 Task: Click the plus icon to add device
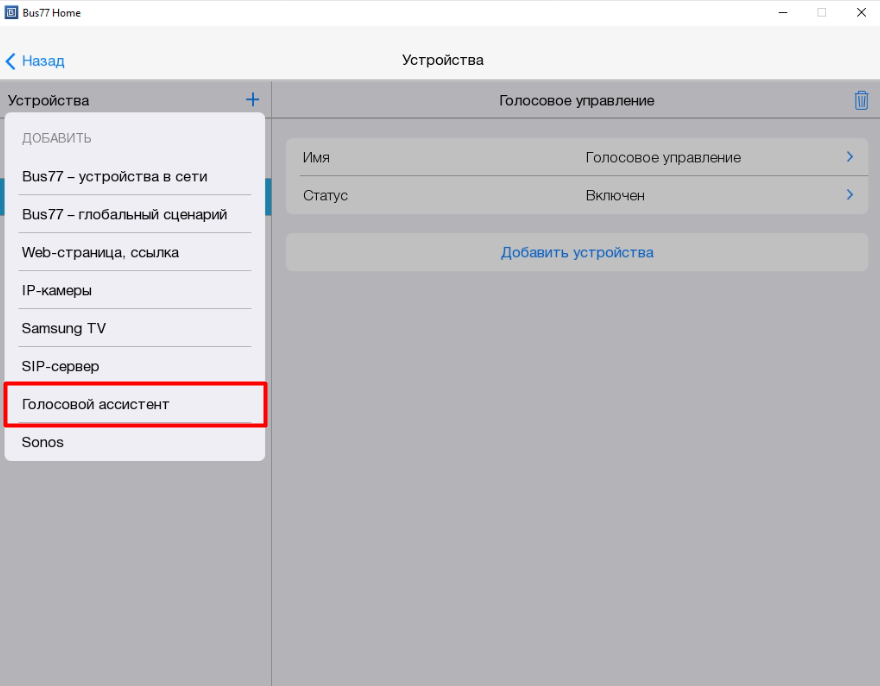click(x=252, y=100)
